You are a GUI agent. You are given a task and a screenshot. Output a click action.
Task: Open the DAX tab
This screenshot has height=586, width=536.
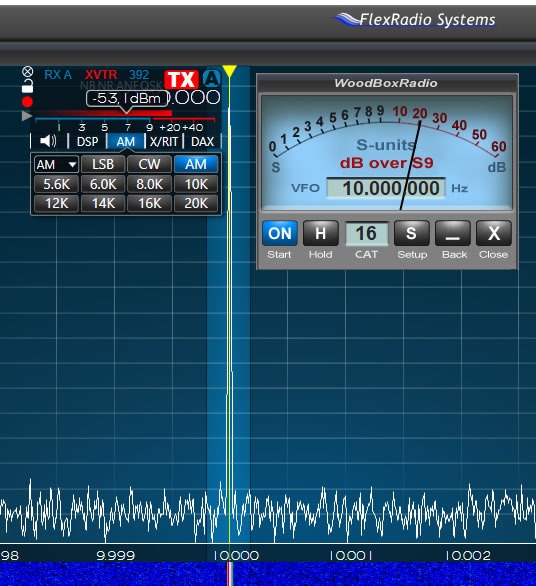202,141
